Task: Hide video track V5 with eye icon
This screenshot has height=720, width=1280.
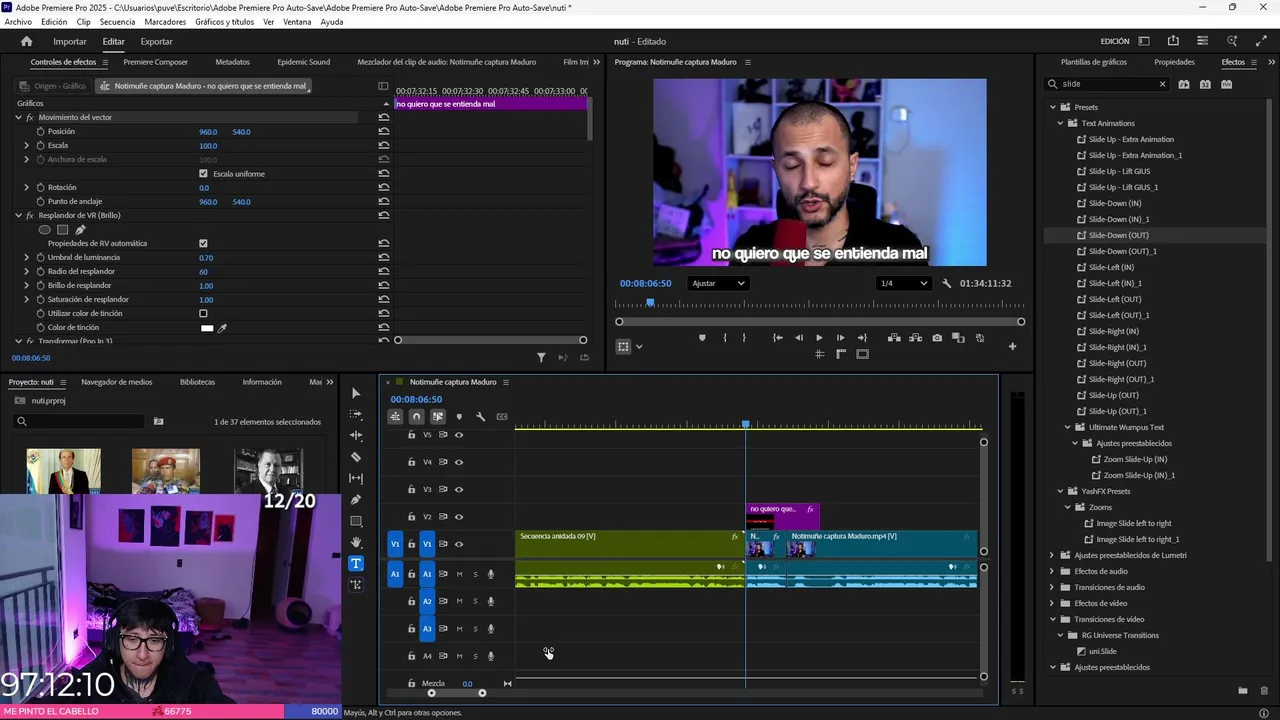Action: click(x=459, y=435)
